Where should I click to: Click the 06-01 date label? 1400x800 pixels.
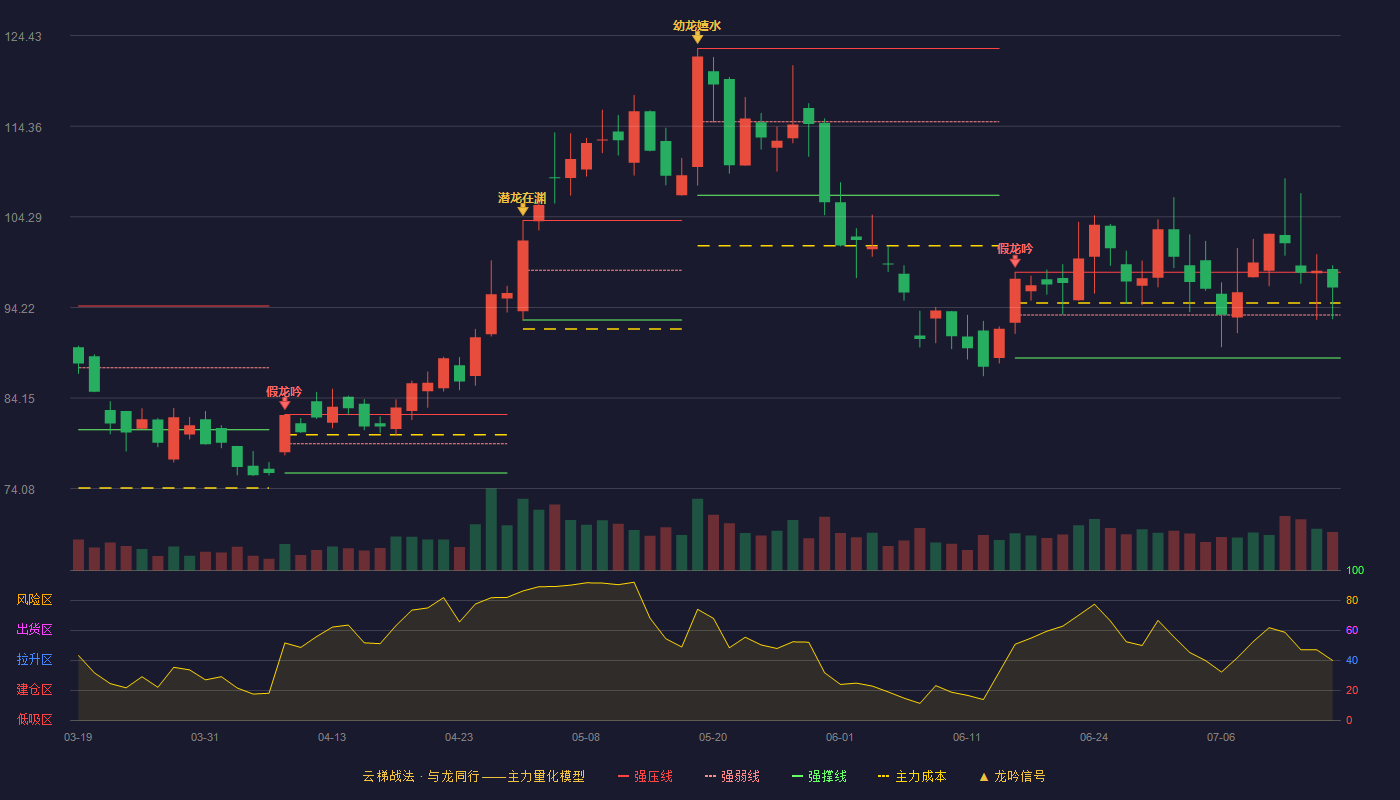coord(840,737)
